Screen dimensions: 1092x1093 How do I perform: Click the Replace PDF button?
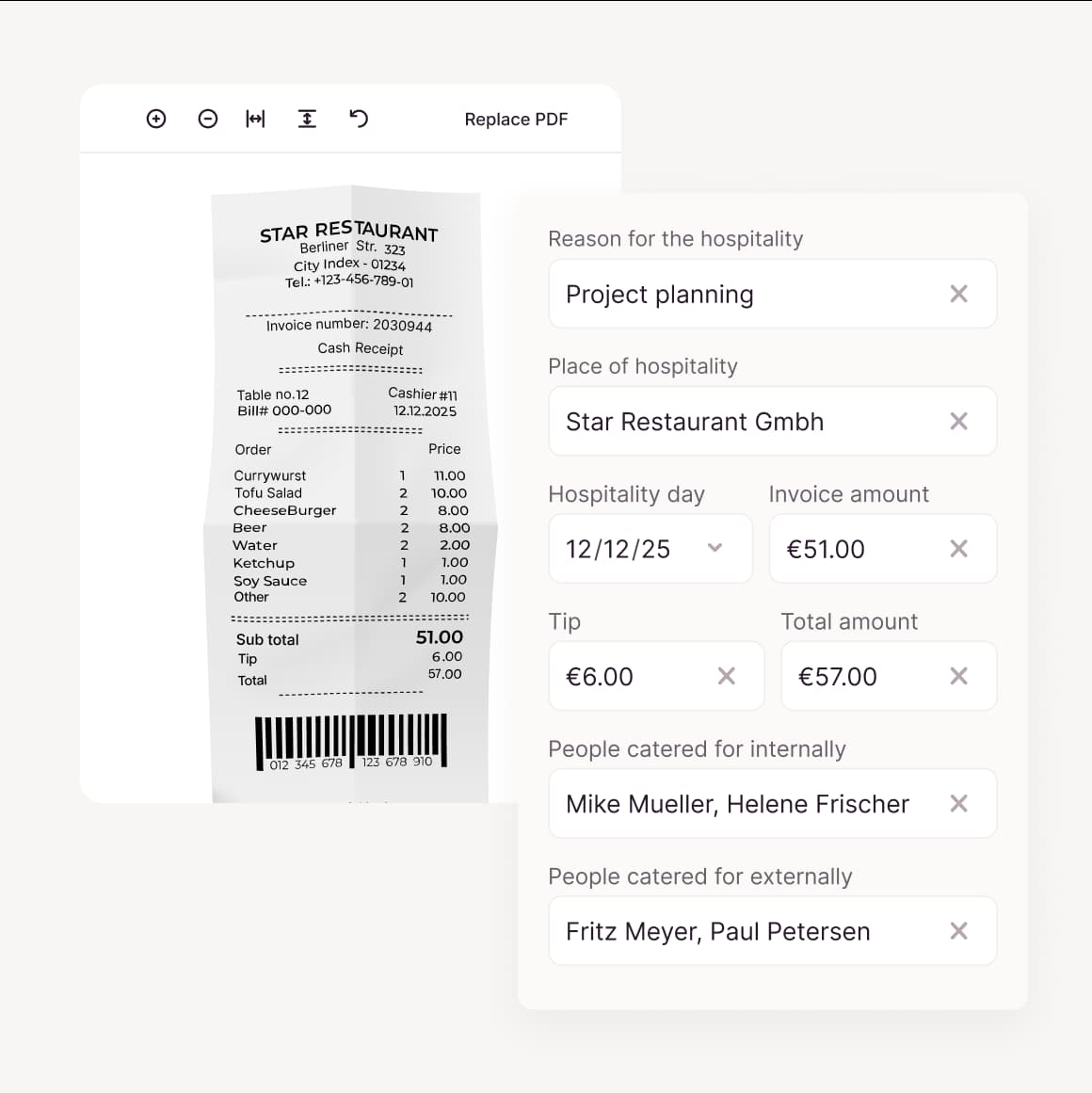516,120
